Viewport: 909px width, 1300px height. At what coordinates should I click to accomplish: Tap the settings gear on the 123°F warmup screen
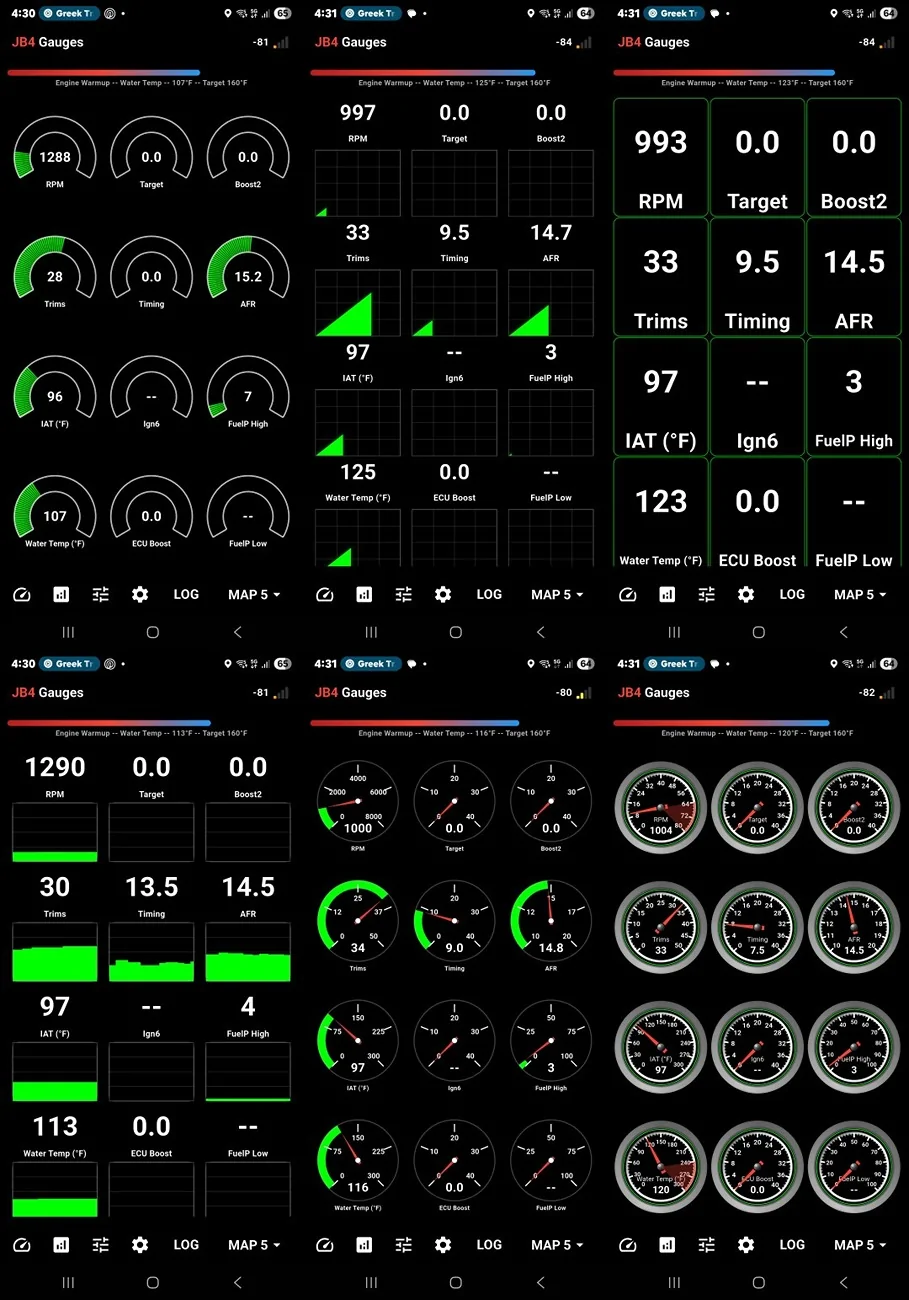pyautogui.click(x=746, y=595)
